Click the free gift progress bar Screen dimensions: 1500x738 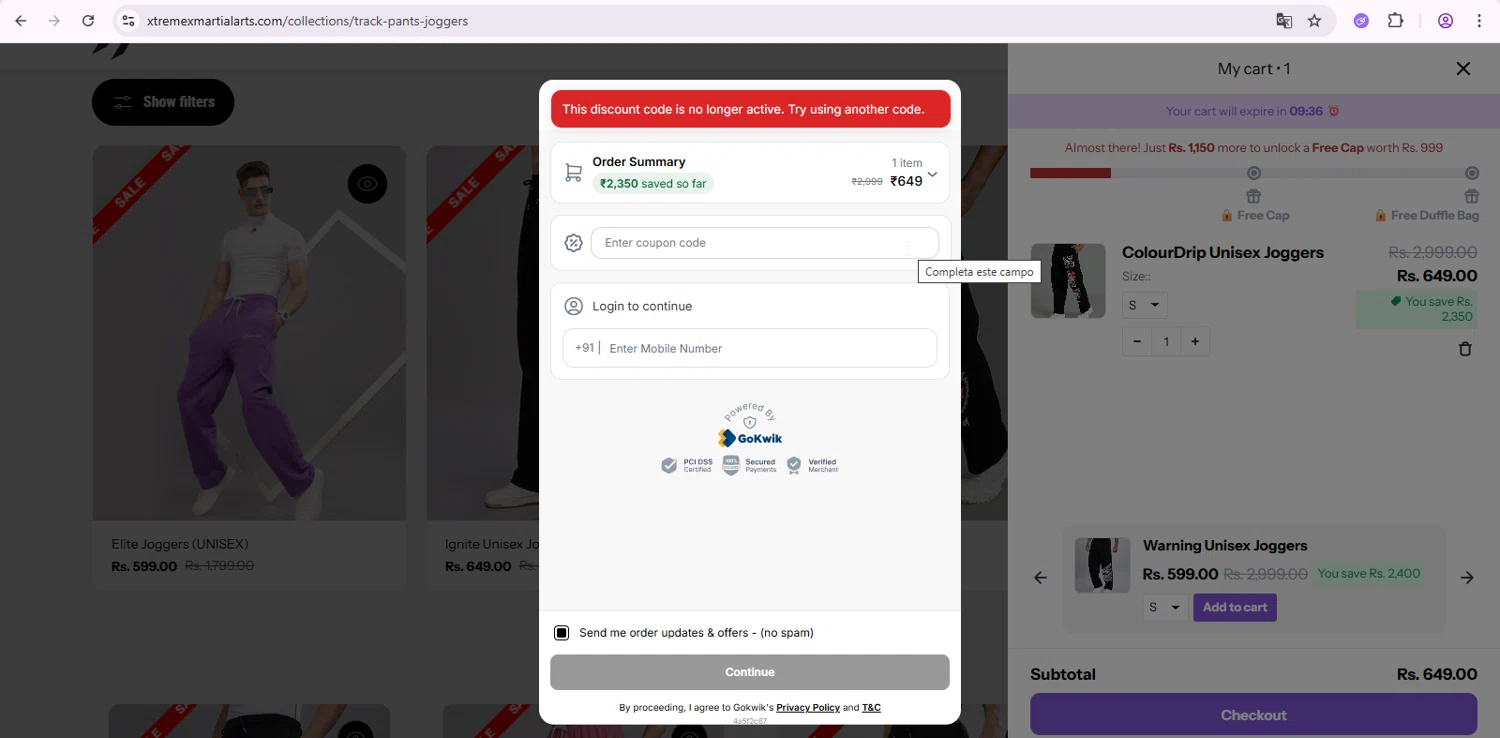click(1254, 173)
